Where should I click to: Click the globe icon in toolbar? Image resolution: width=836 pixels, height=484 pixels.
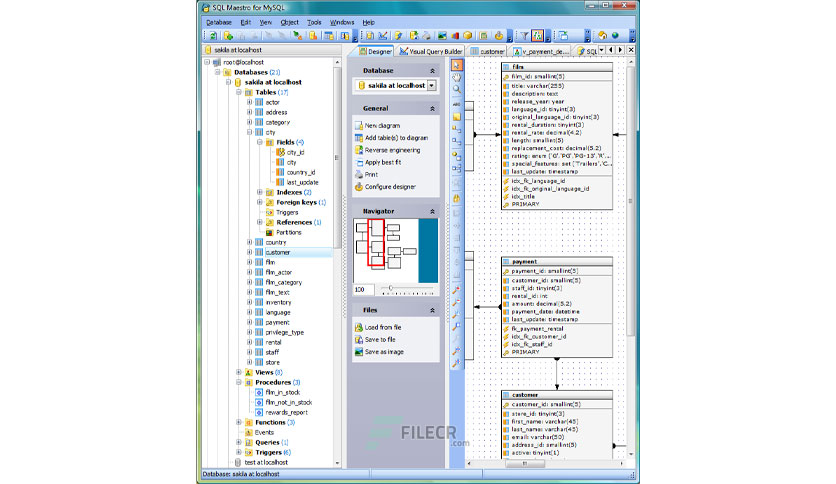(x=615, y=36)
